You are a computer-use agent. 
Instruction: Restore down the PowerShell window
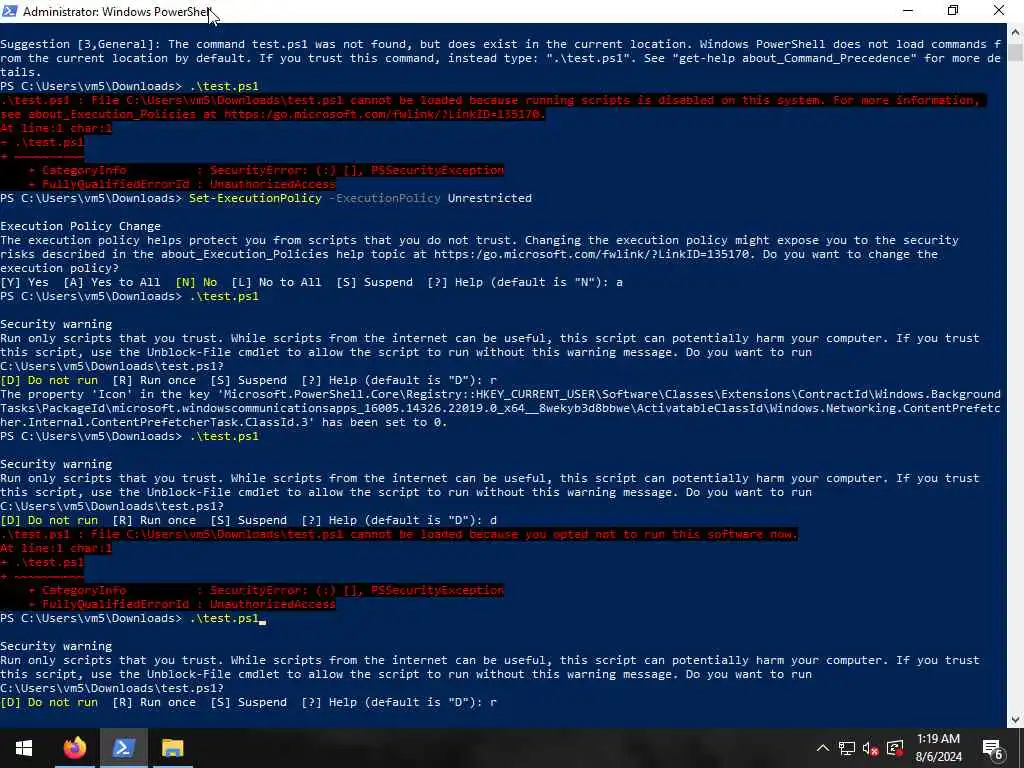(x=953, y=11)
